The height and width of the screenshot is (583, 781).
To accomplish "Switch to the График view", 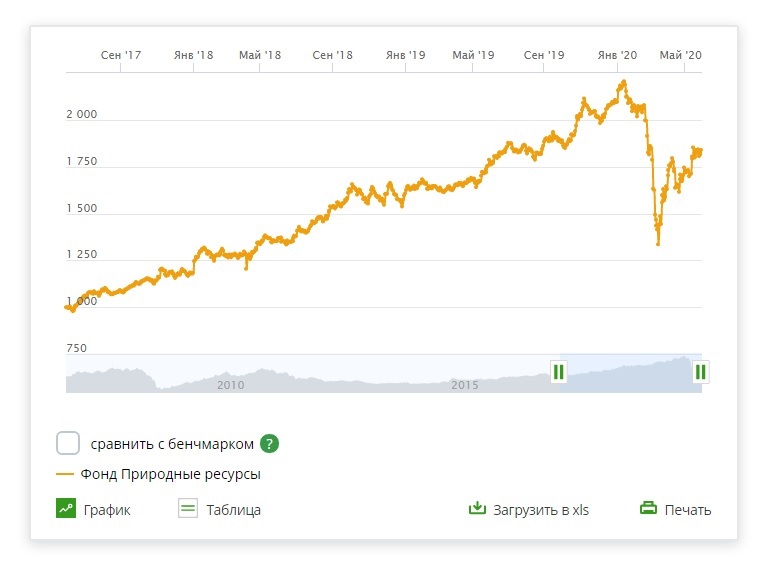I will pyautogui.click(x=107, y=510).
